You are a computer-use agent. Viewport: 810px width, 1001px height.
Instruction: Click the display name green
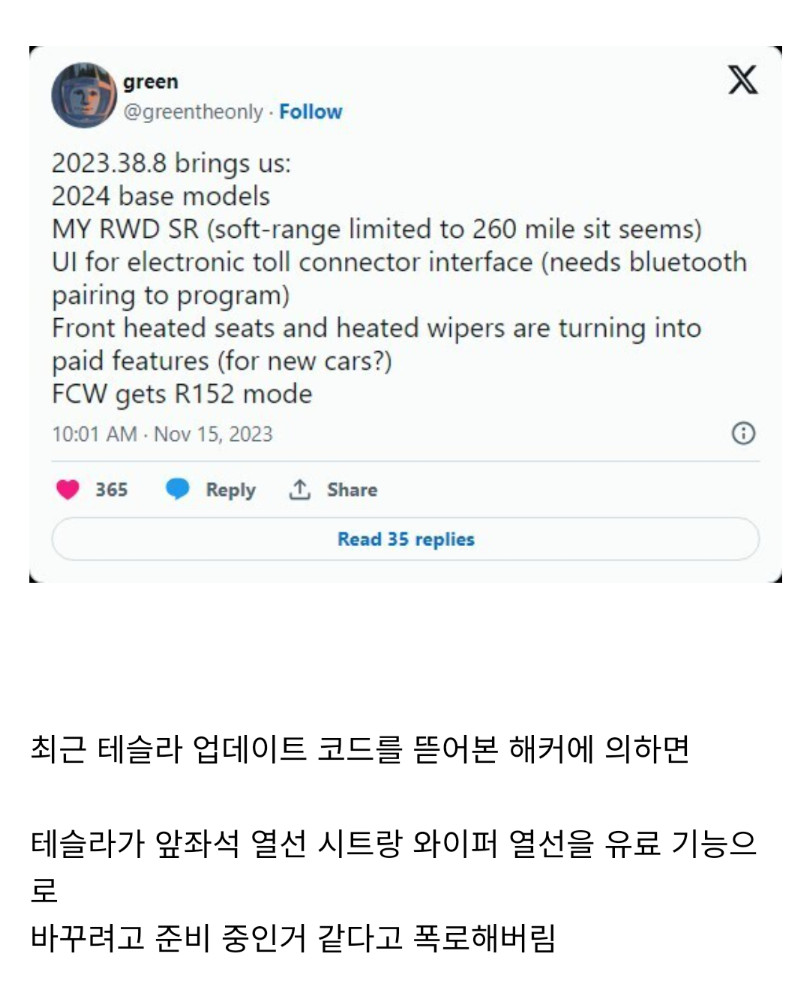151,82
